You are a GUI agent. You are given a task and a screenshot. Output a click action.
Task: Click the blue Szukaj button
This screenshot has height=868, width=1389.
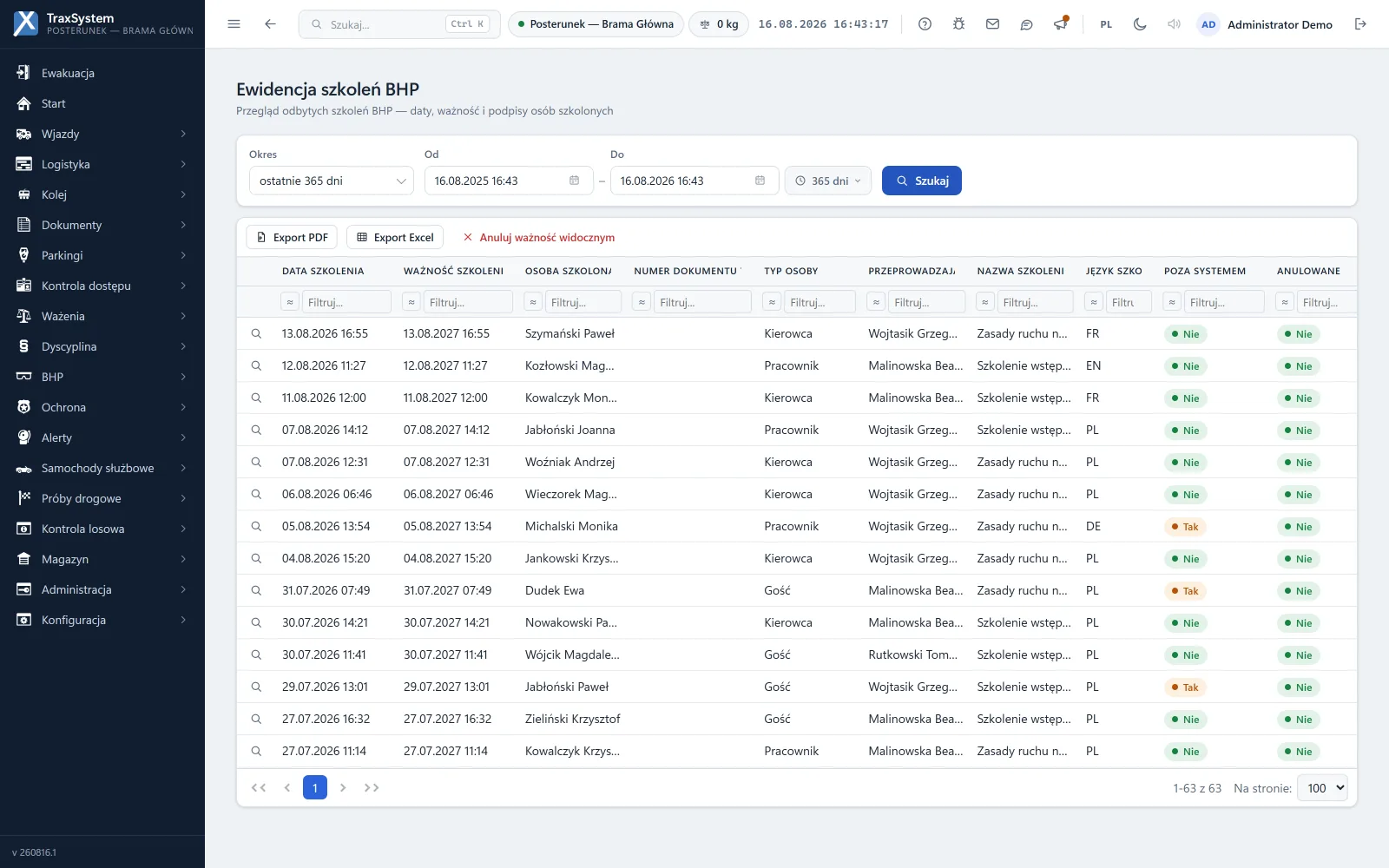click(922, 181)
